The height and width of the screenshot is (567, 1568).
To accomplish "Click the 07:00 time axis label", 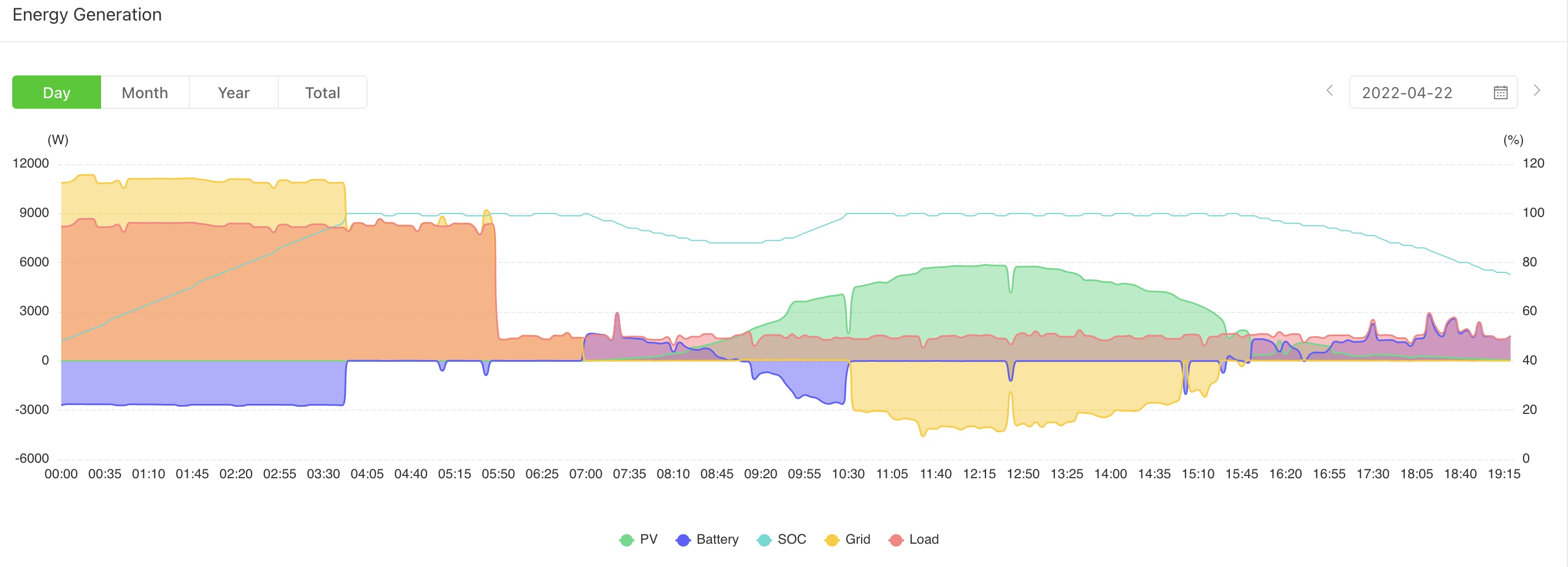I will click(585, 474).
